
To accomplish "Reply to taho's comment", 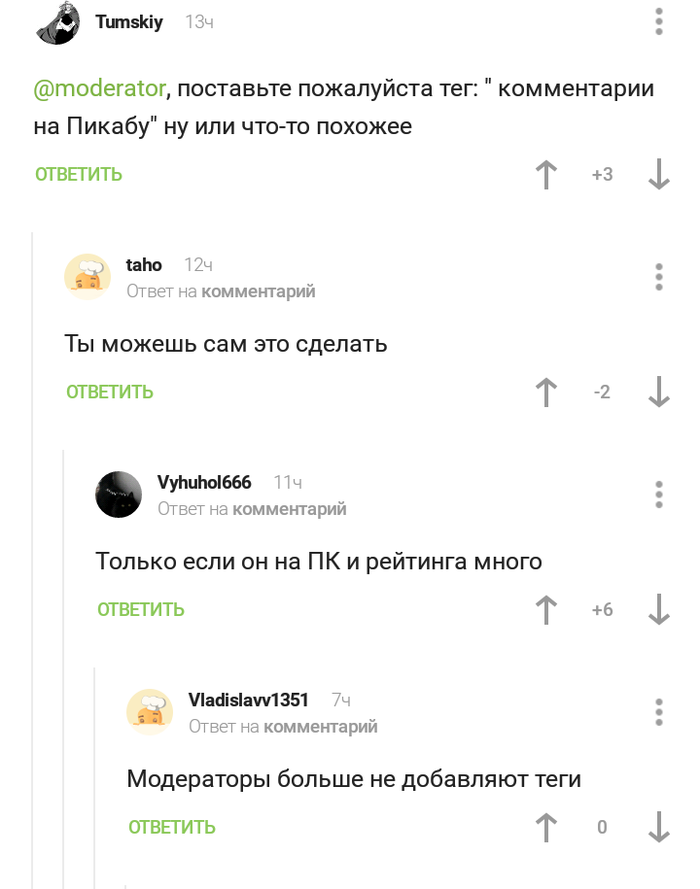I will 110,392.
